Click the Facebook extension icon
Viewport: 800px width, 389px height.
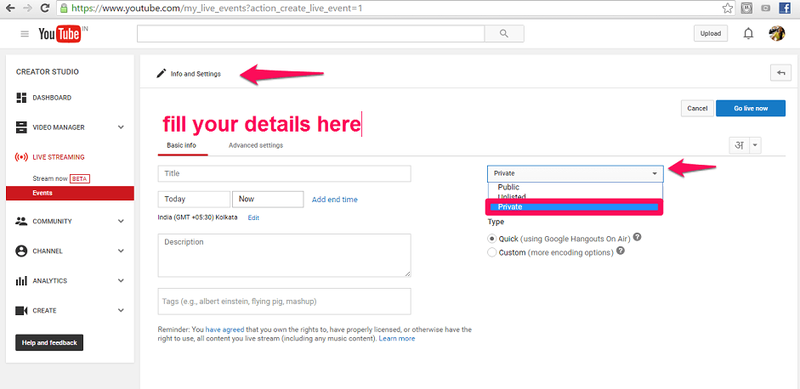coord(785,8)
